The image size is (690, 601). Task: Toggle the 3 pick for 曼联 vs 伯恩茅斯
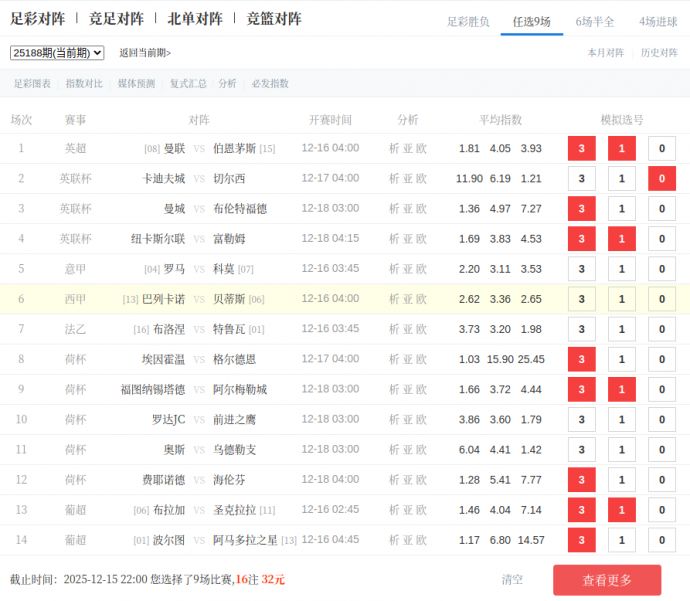[581, 149]
